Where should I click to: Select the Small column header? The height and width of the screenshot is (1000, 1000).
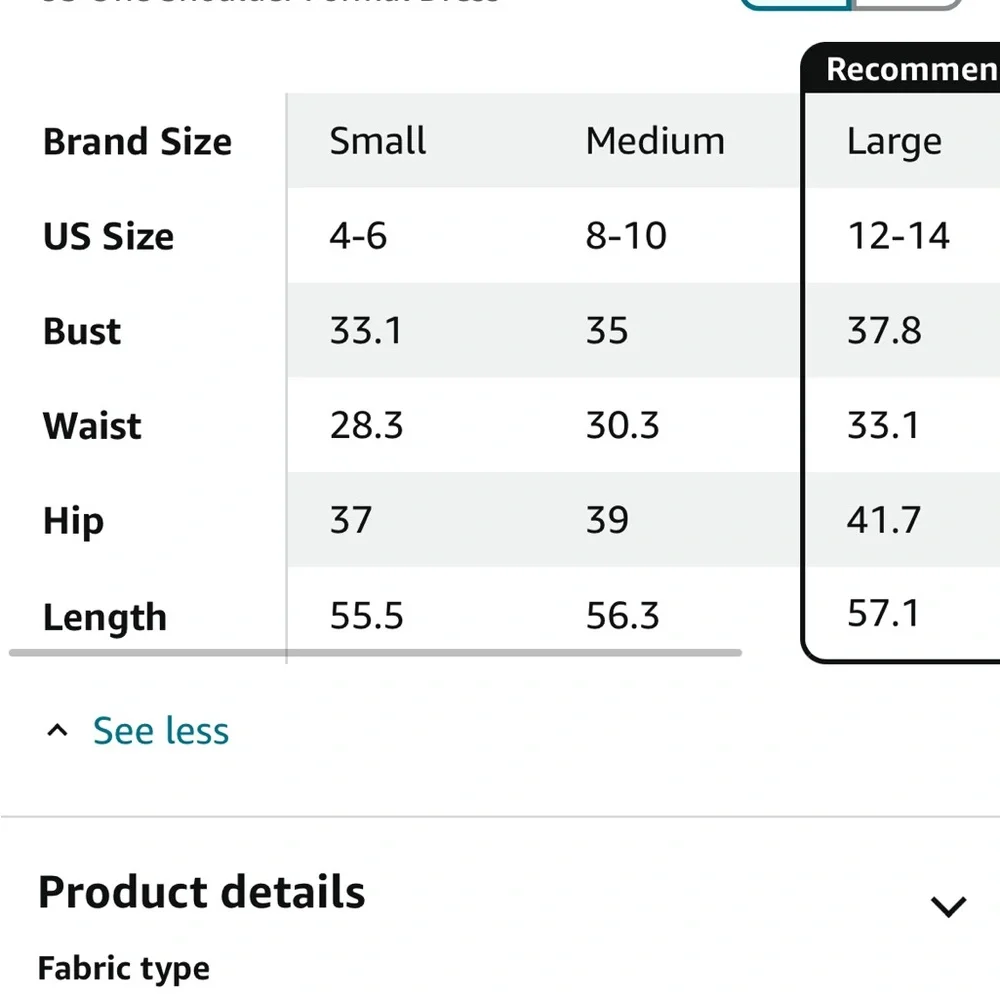378,141
